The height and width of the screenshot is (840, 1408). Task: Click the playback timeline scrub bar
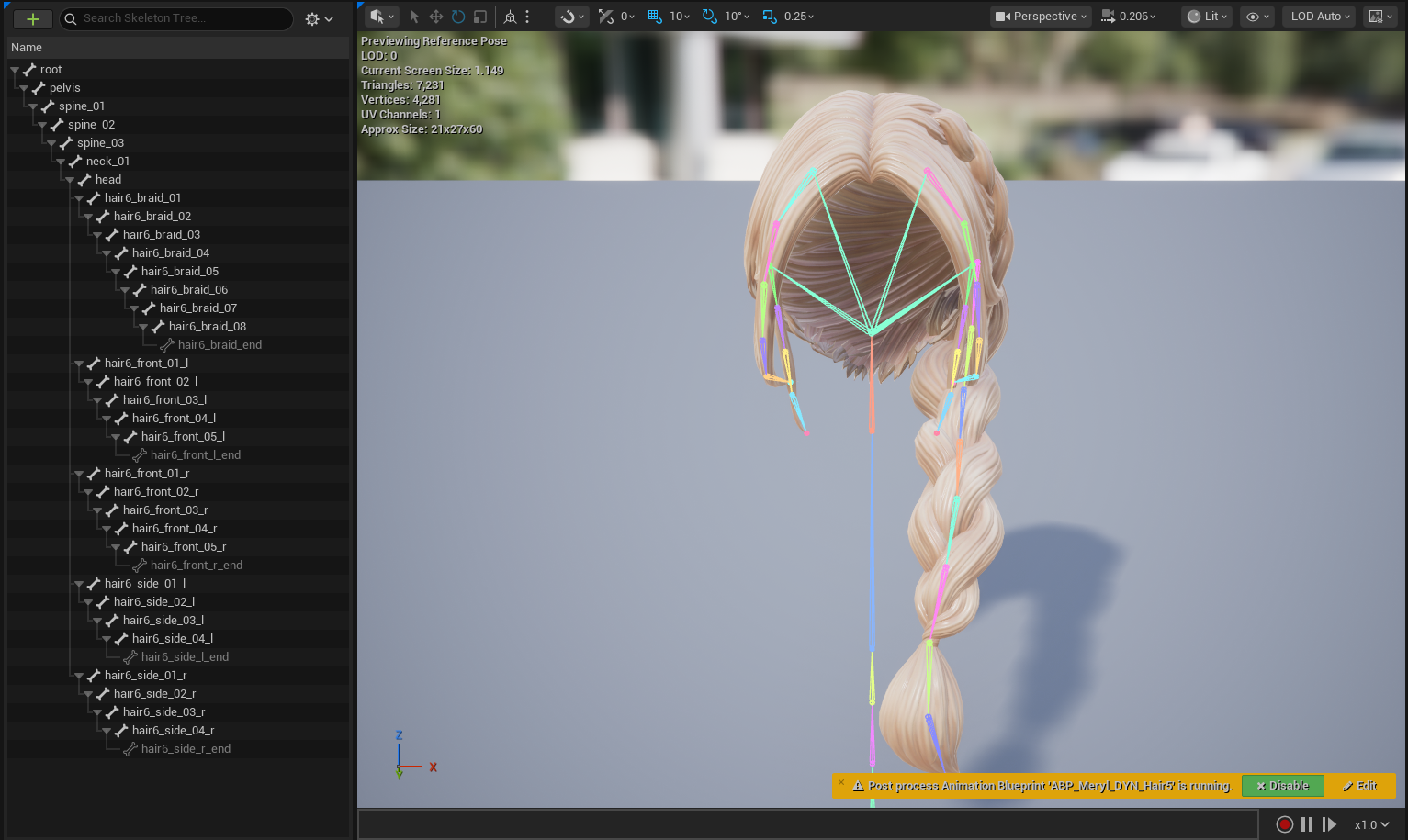click(807, 824)
